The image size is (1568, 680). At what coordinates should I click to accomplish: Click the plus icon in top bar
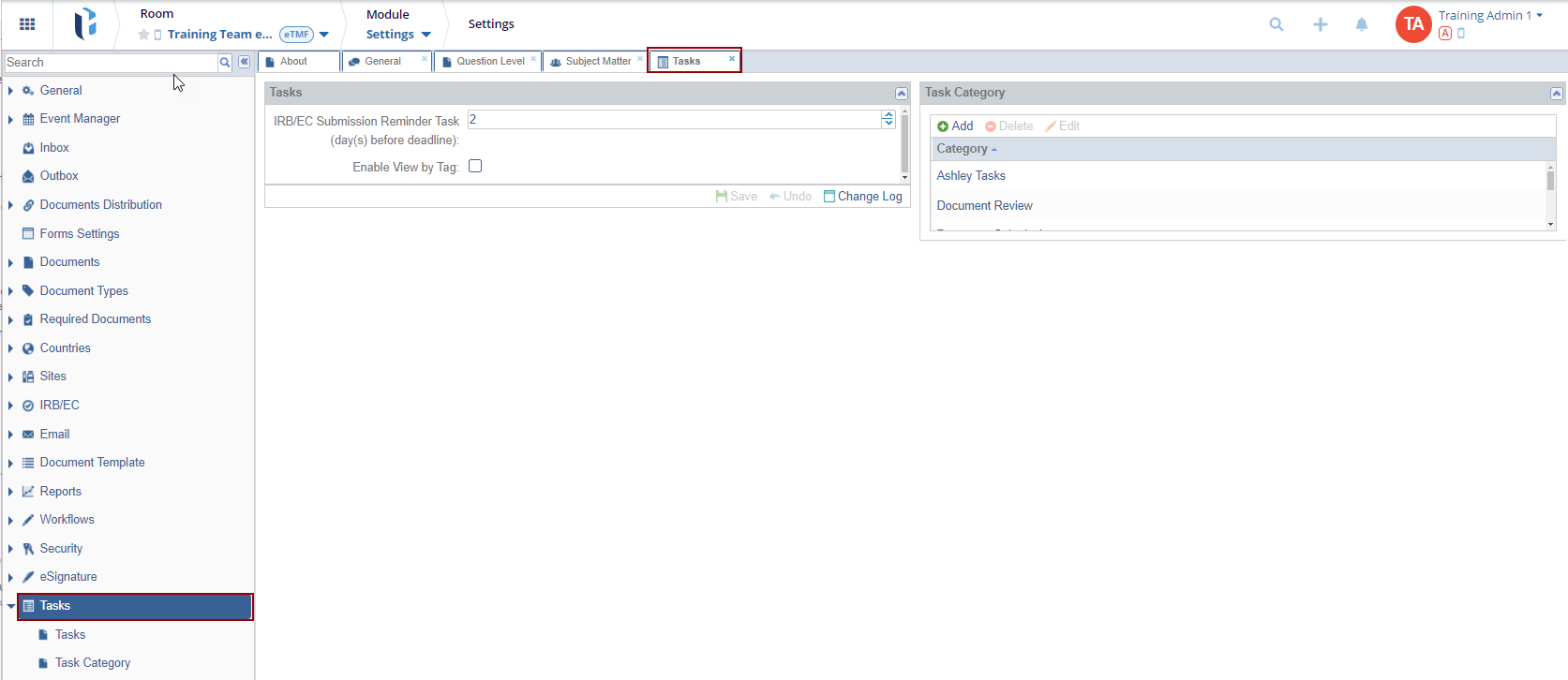[1320, 24]
